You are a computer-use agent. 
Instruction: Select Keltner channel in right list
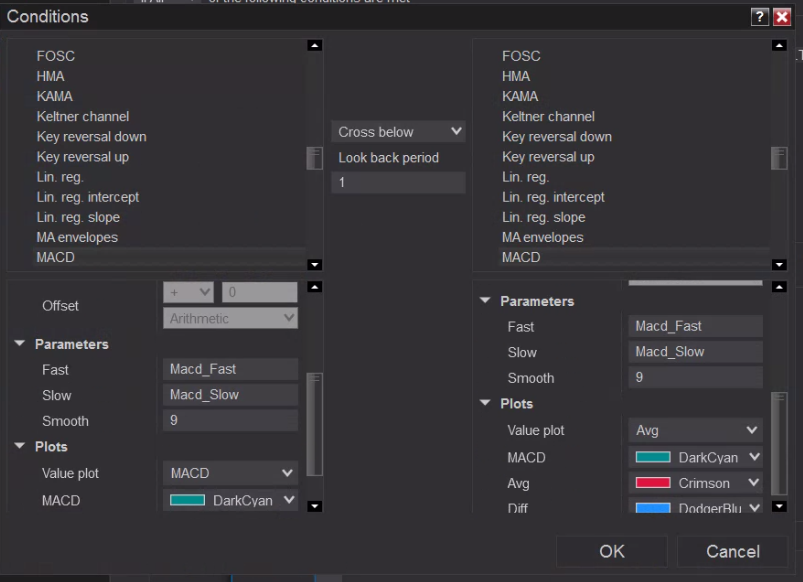coord(548,116)
